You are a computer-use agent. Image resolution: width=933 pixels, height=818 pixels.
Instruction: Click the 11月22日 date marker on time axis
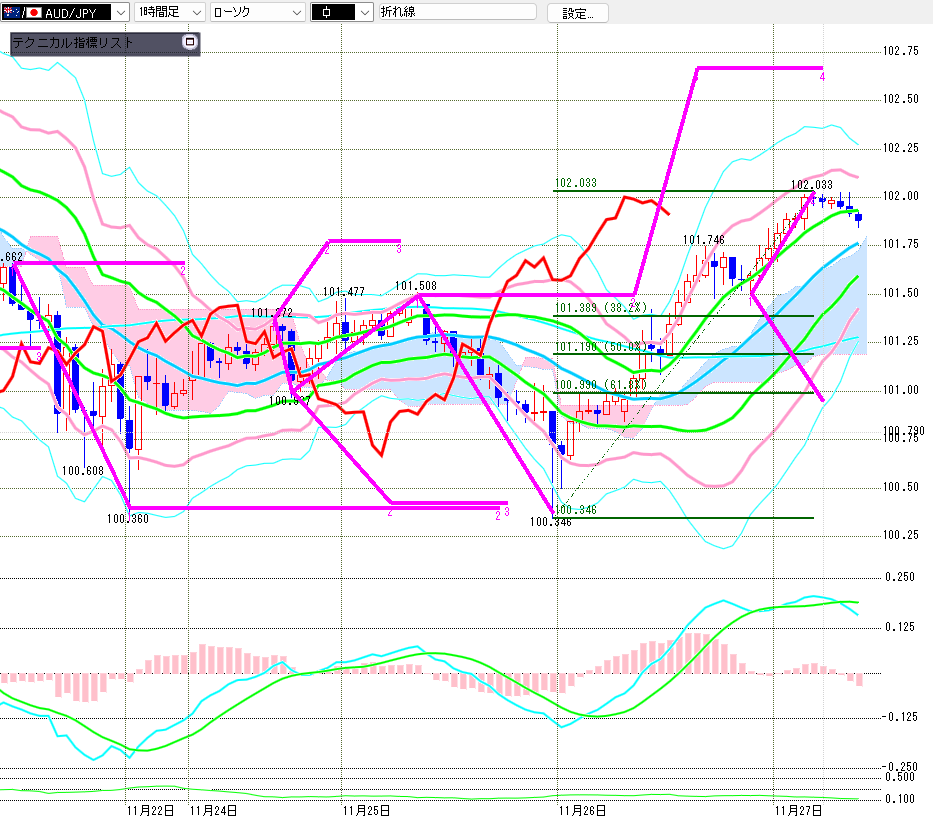pyautogui.click(x=151, y=808)
